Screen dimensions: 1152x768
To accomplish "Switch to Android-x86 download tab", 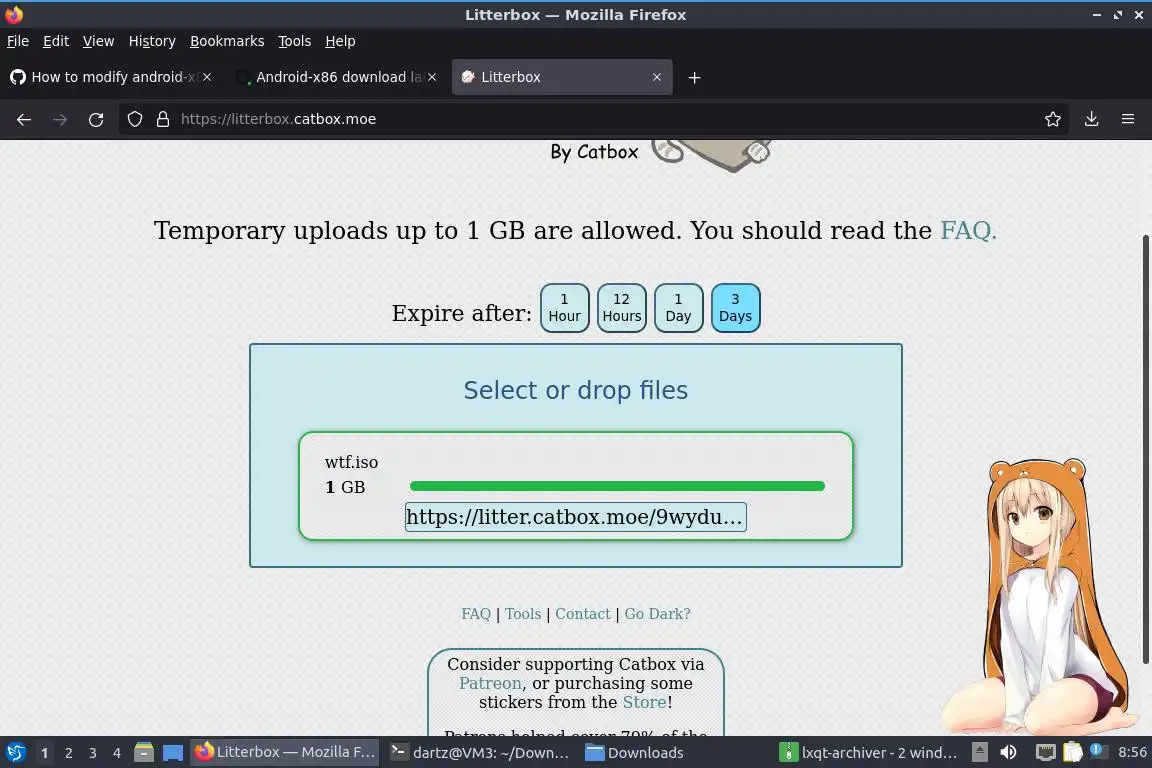I will coord(337,77).
